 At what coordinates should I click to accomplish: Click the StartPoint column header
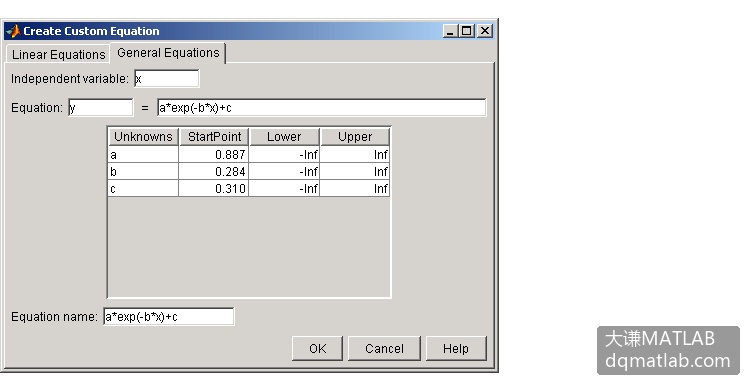(214, 137)
